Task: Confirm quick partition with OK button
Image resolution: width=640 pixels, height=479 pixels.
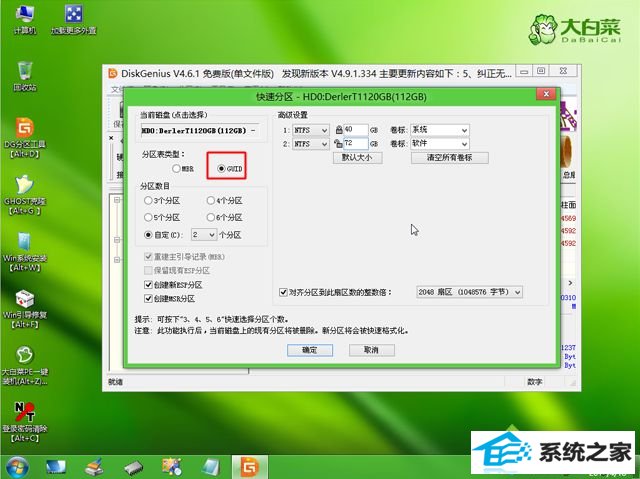Action: click(310, 350)
